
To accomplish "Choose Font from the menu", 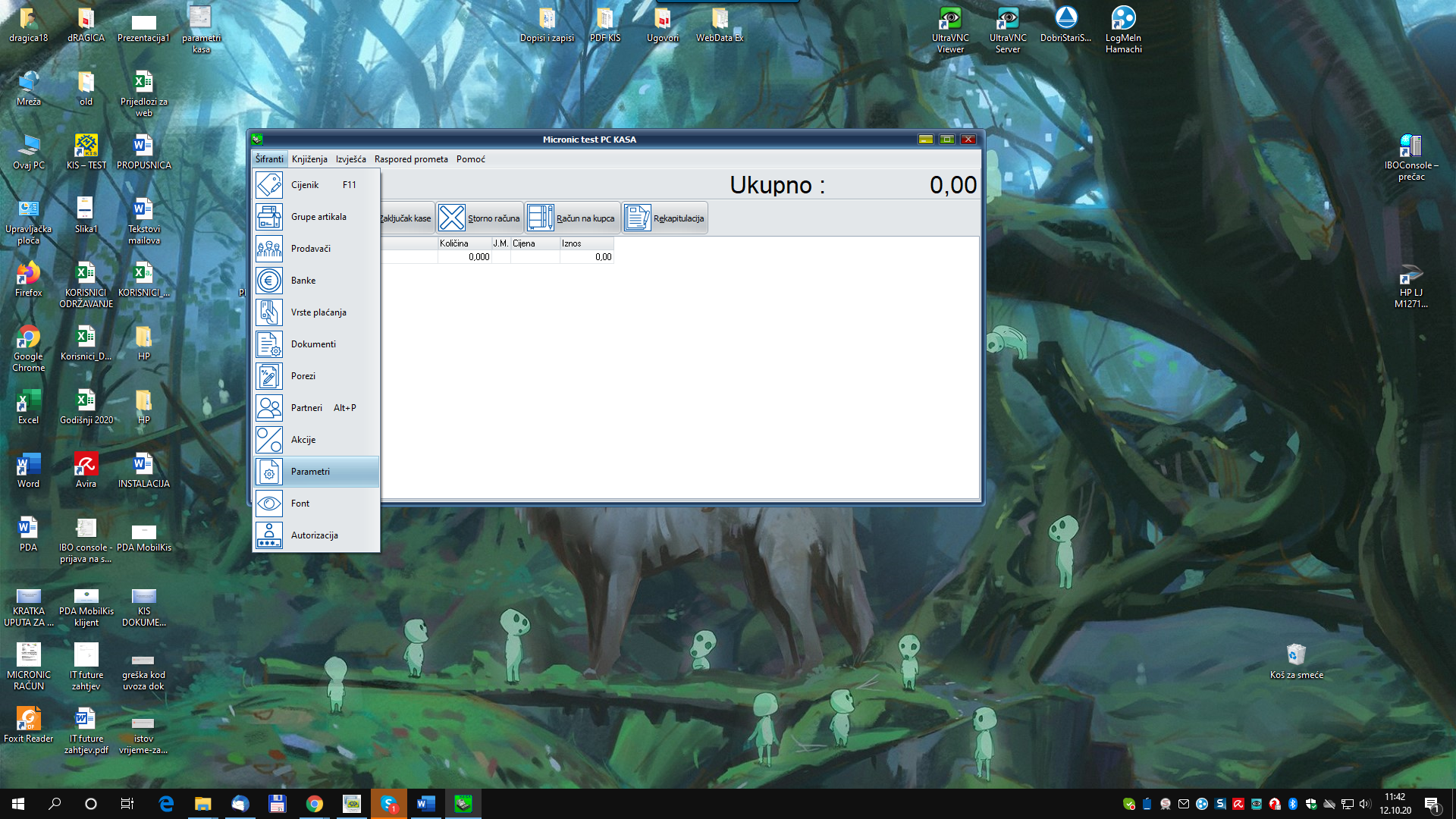I will (x=316, y=504).
